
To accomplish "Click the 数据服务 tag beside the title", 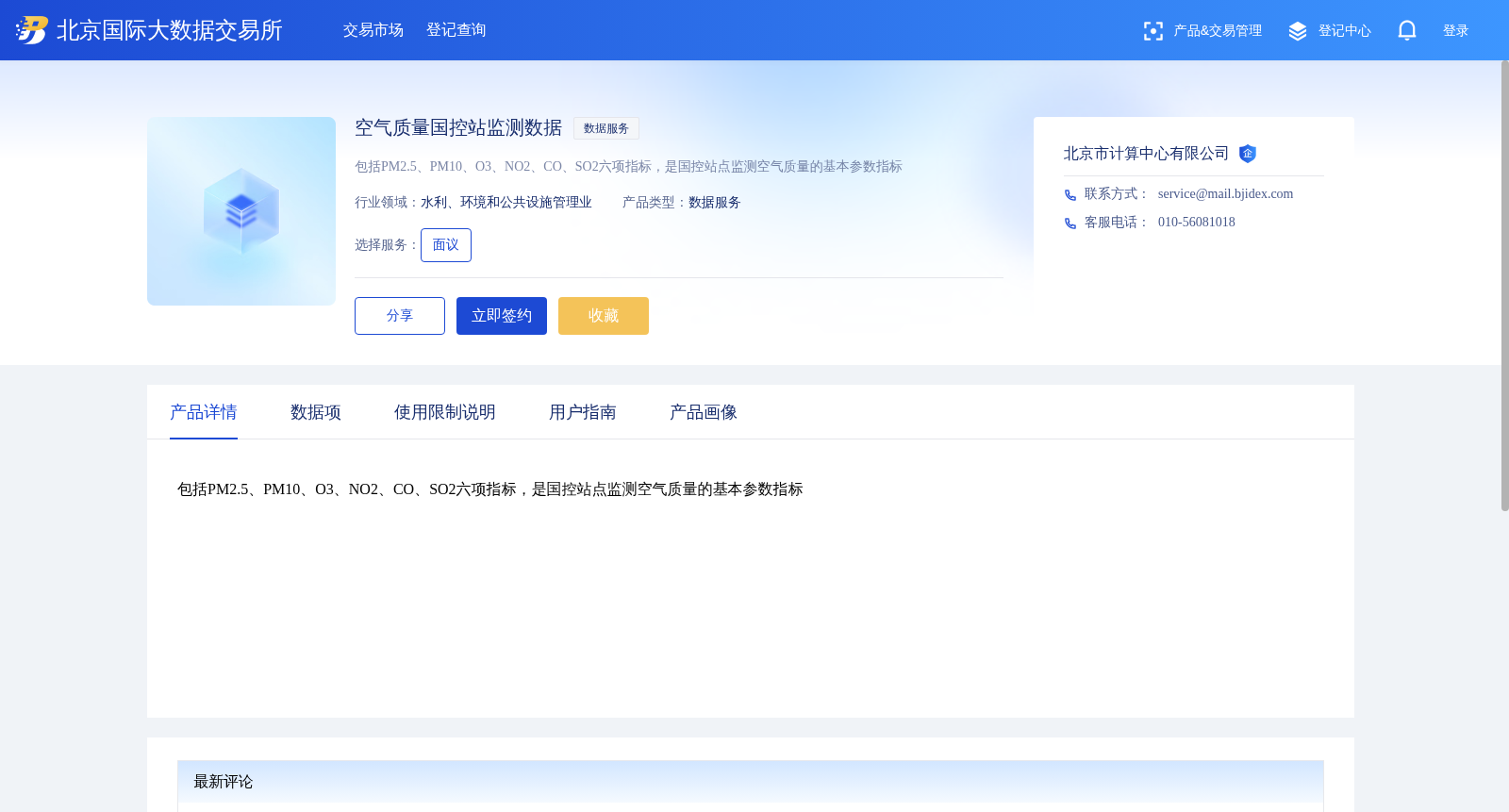I will (x=606, y=128).
